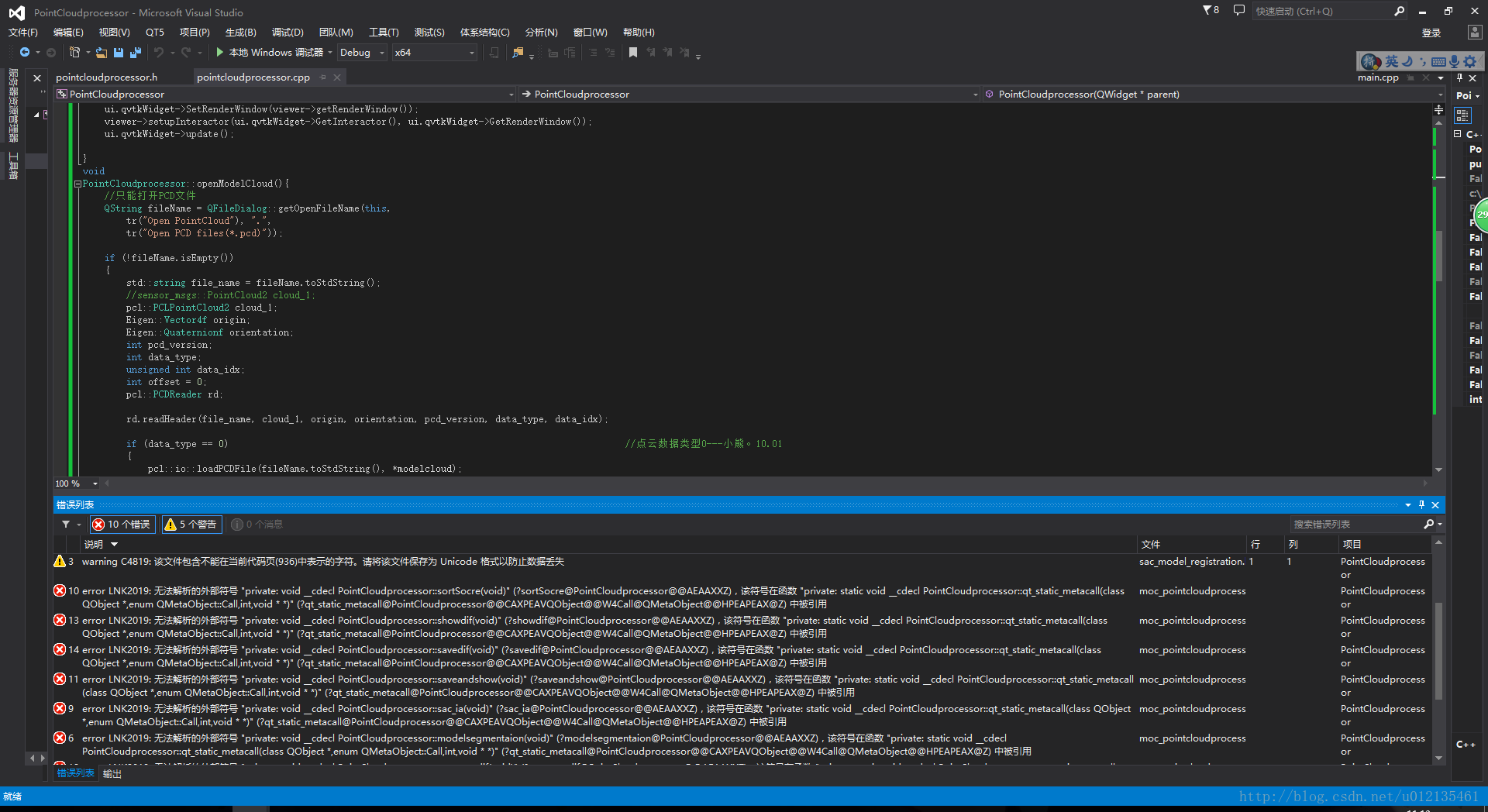Open the description column sort dropdown
The height and width of the screenshot is (812, 1488).
[115, 545]
